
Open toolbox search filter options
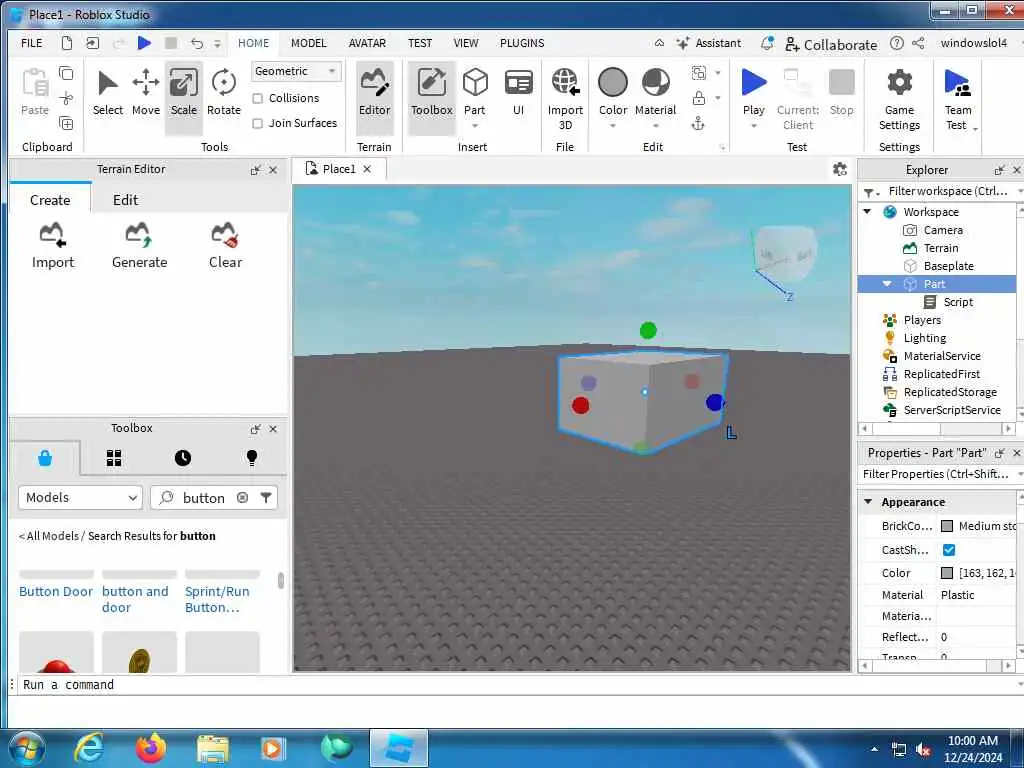pos(266,498)
